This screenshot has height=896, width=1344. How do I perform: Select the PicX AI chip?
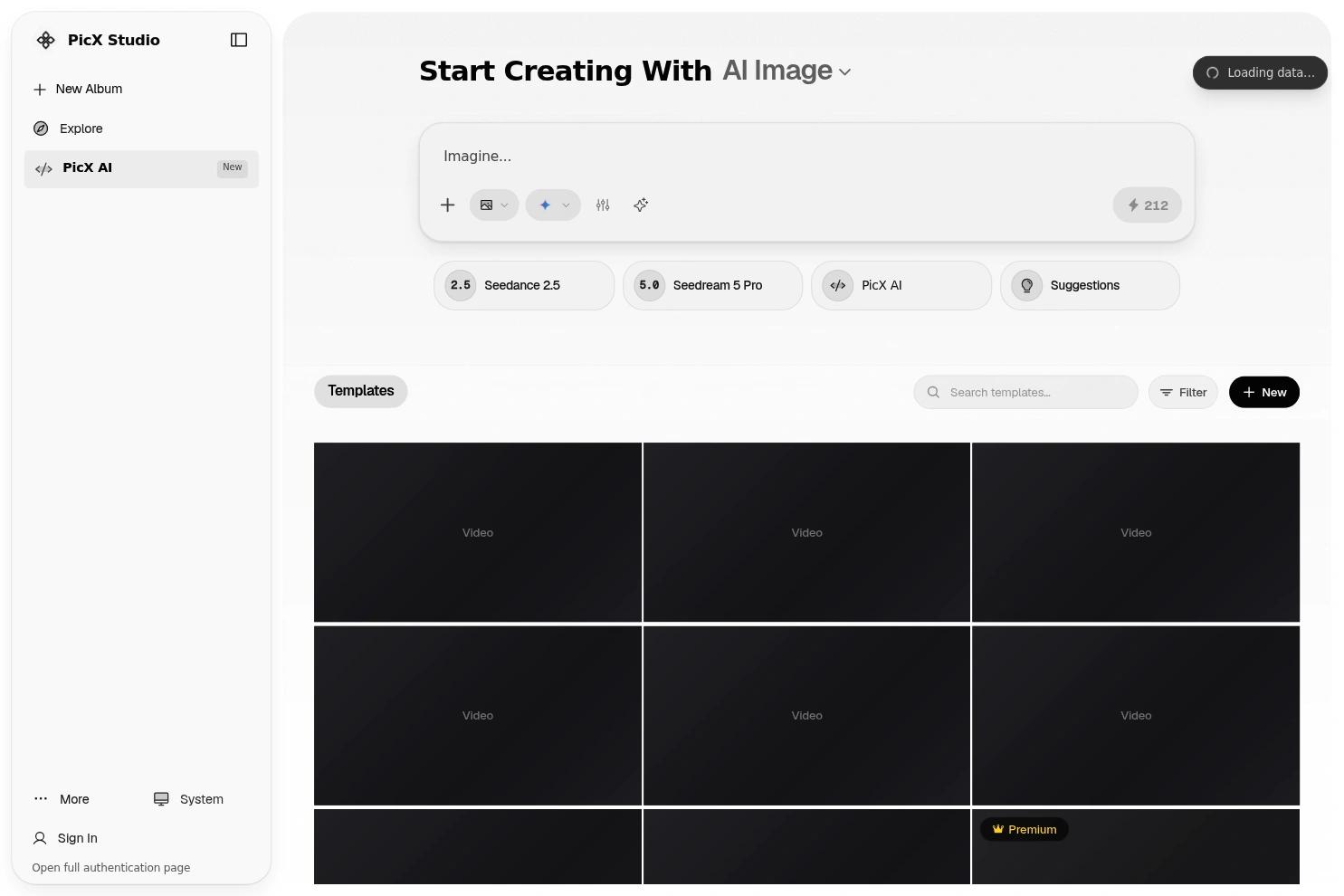click(x=901, y=285)
